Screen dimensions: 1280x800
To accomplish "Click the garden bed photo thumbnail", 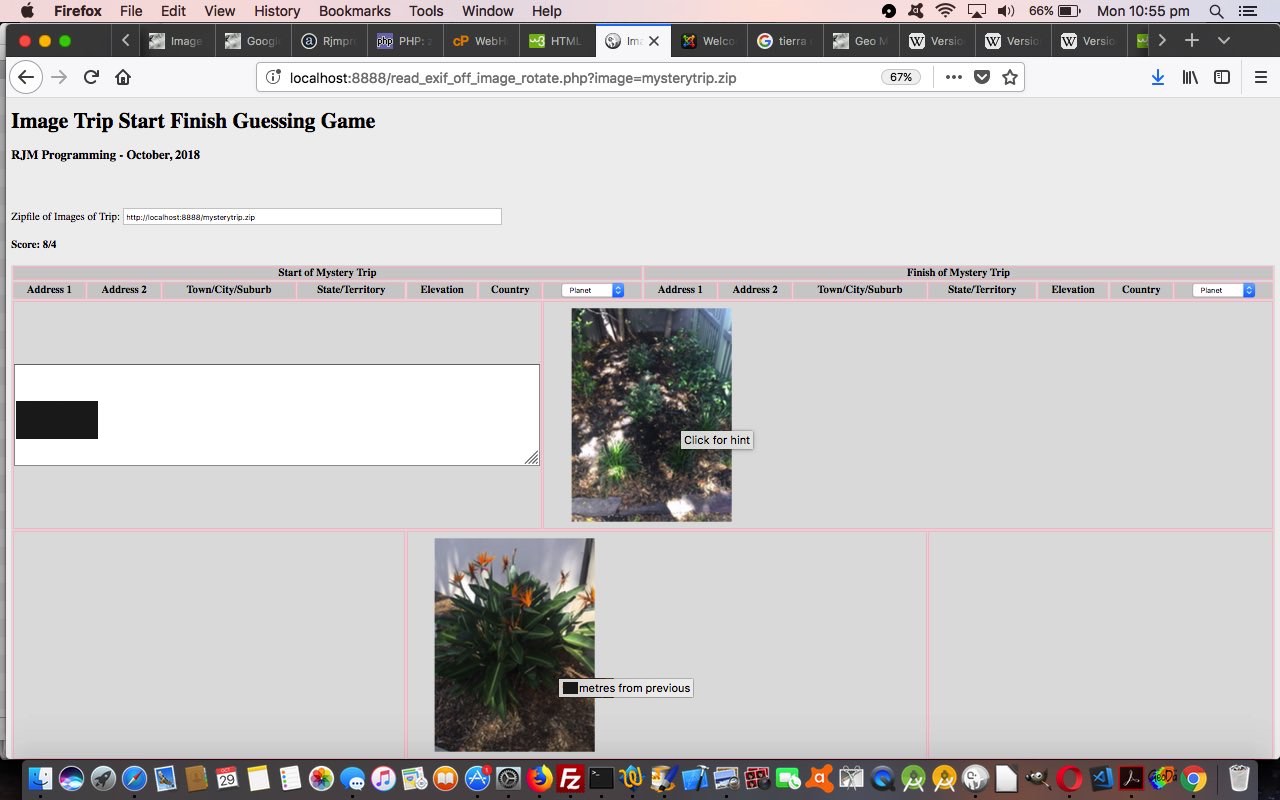I will point(651,414).
